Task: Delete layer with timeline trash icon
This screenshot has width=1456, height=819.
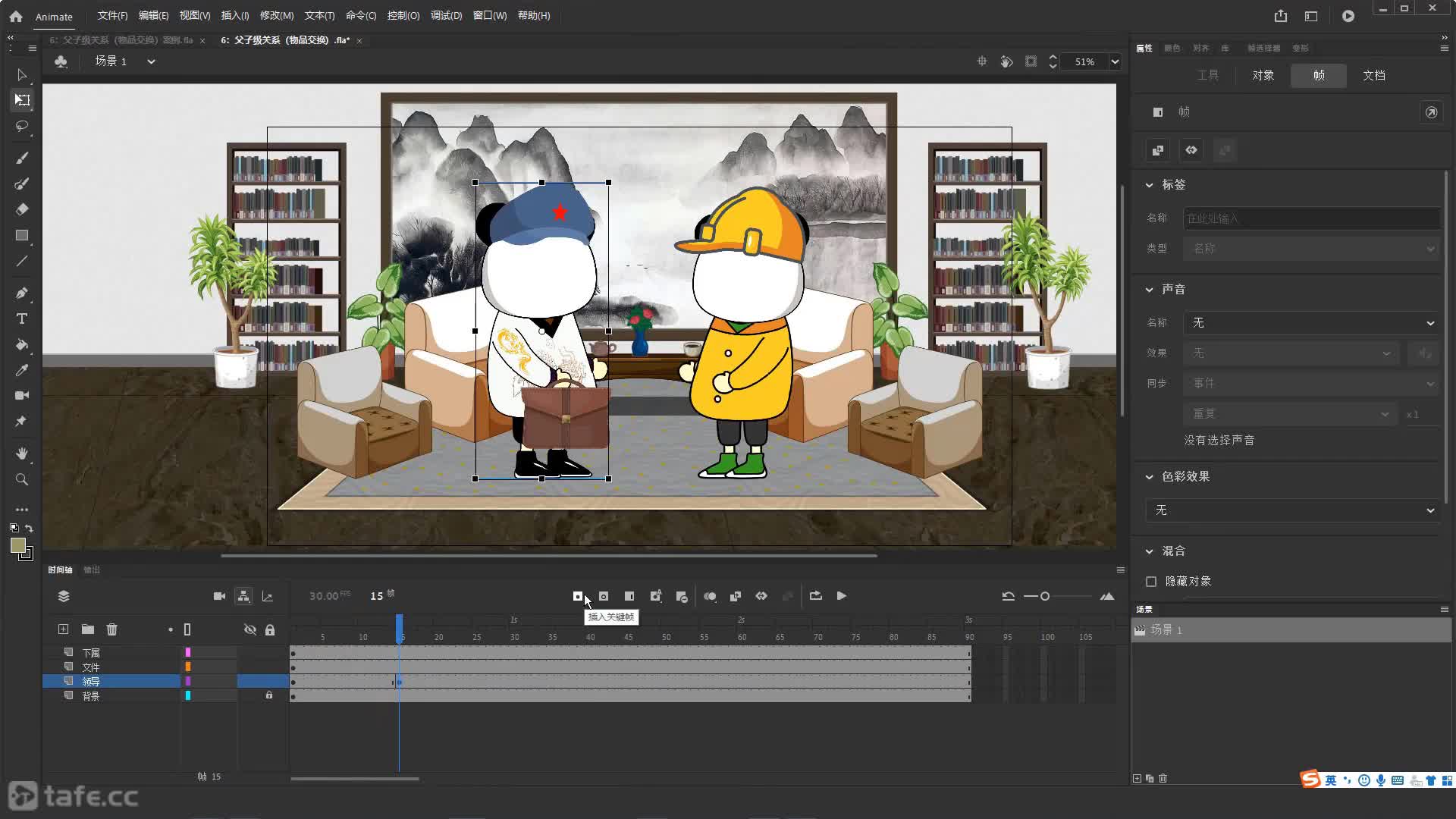Action: 112,629
